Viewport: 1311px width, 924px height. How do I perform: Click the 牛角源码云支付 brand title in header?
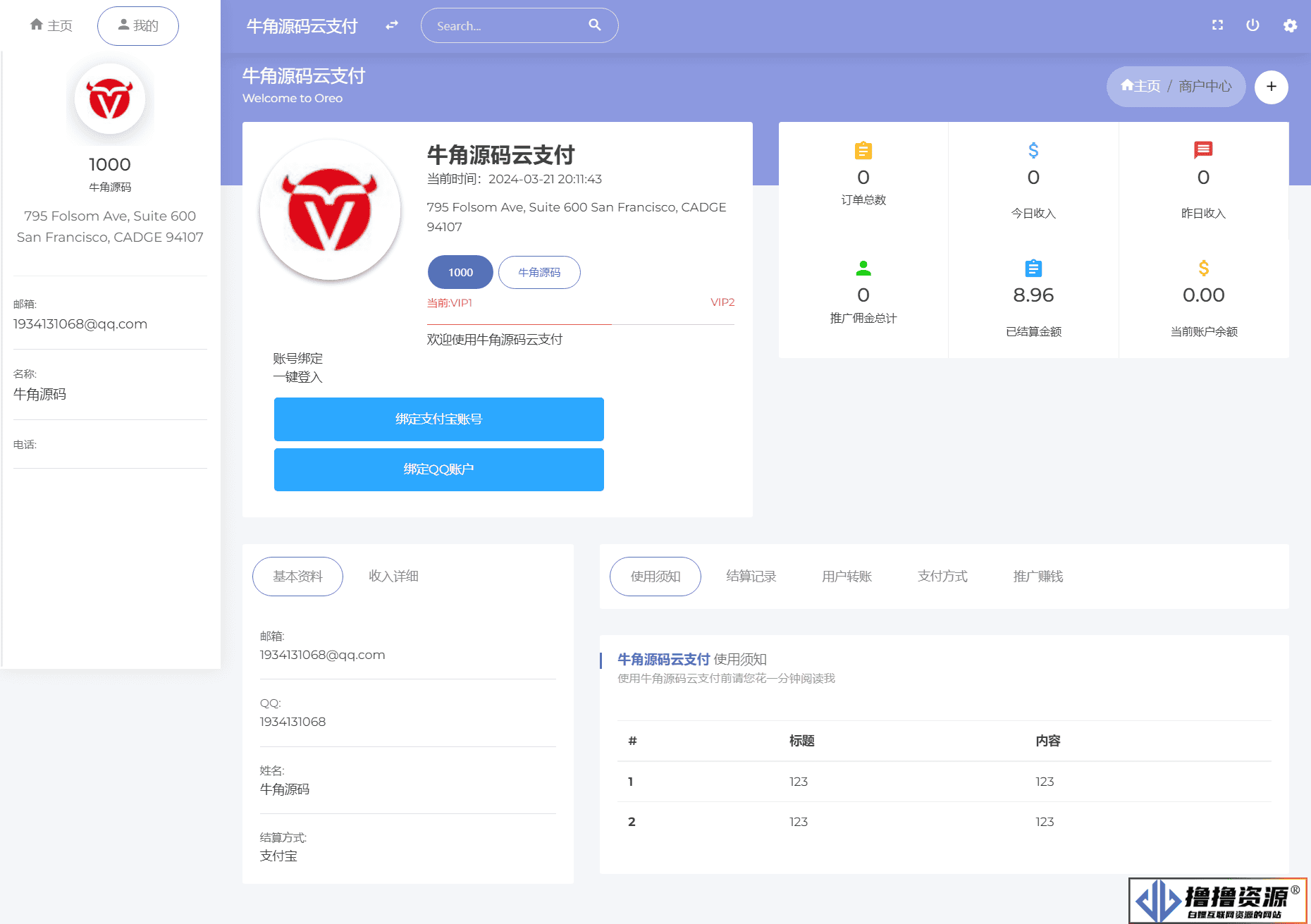click(x=302, y=26)
